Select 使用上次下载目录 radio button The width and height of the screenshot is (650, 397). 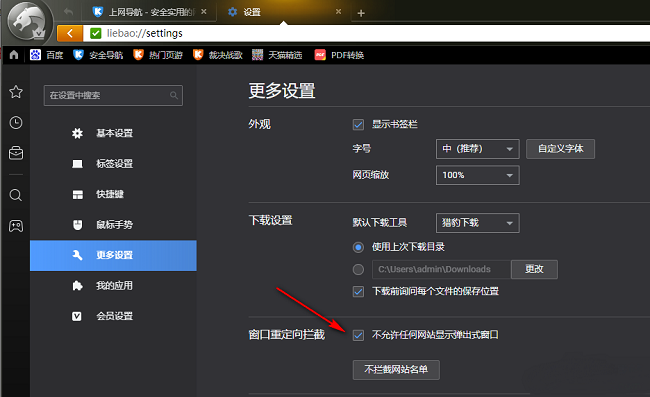coord(358,247)
